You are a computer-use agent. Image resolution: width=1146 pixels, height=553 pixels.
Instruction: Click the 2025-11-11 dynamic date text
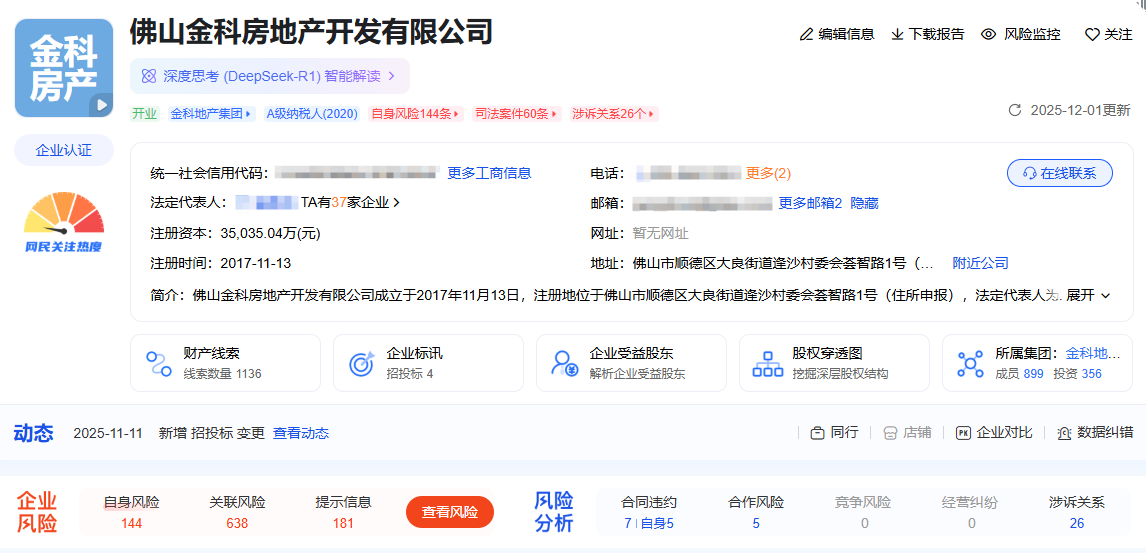click(x=108, y=433)
